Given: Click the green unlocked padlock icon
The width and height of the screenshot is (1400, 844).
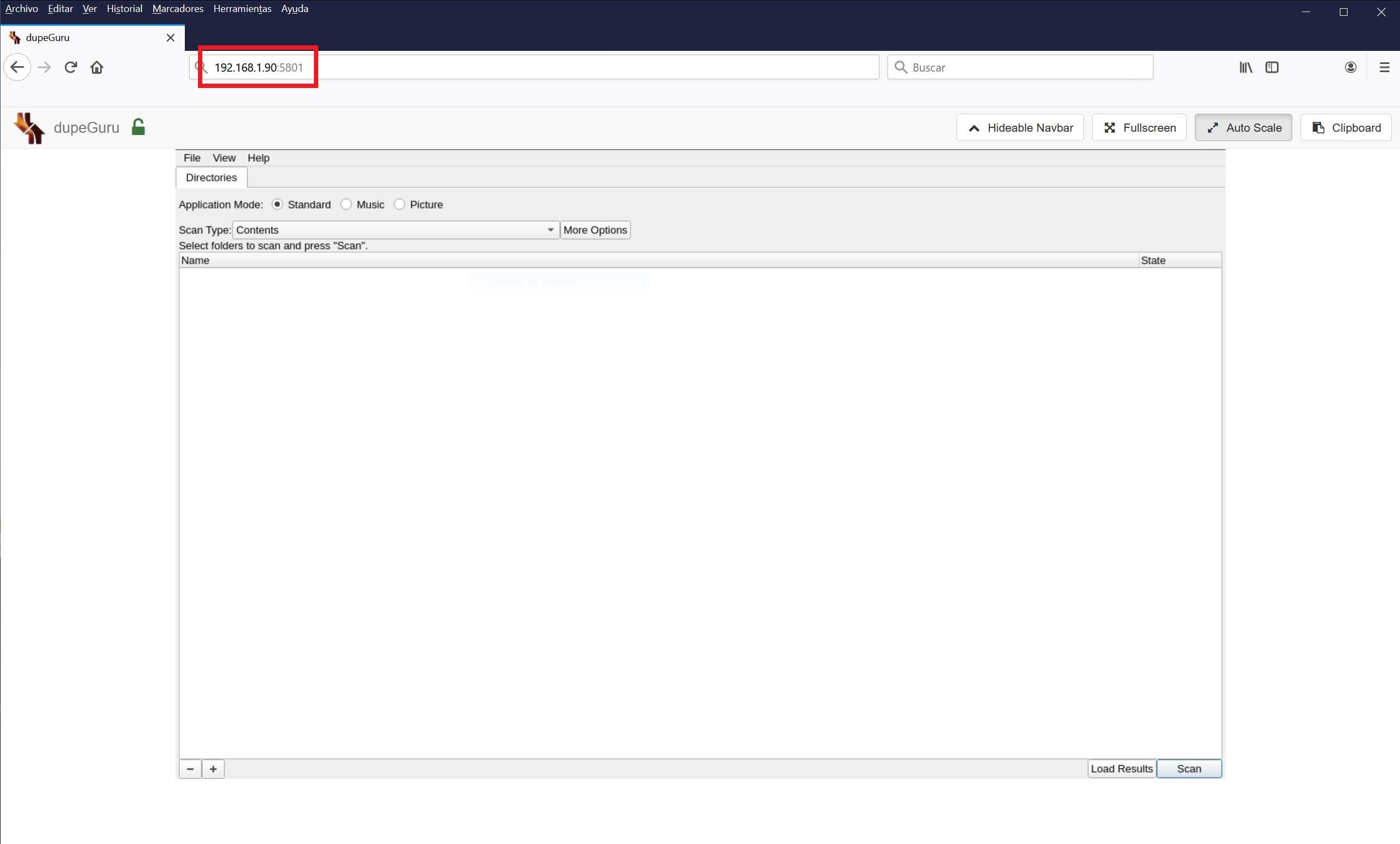Looking at the screenshot, I should [138, 127].
